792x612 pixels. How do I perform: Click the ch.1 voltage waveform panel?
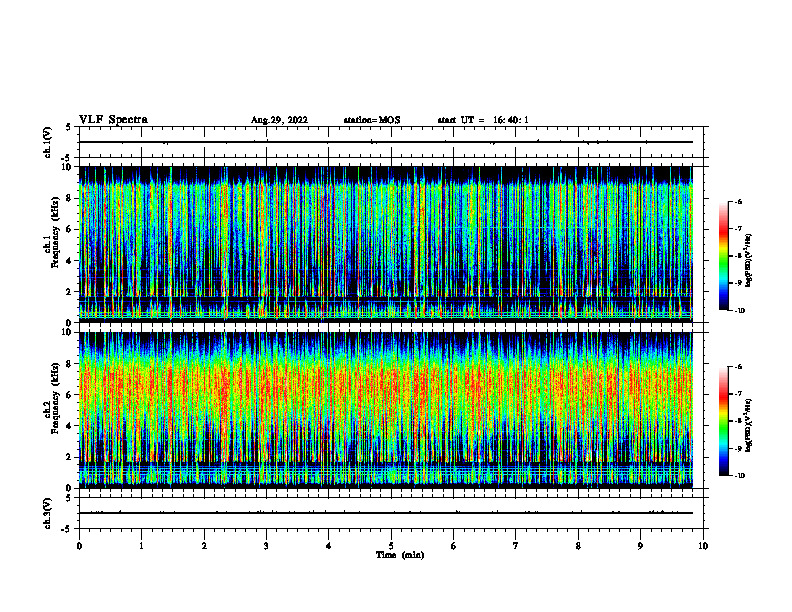pyautogui.click(x=391, y=142)
